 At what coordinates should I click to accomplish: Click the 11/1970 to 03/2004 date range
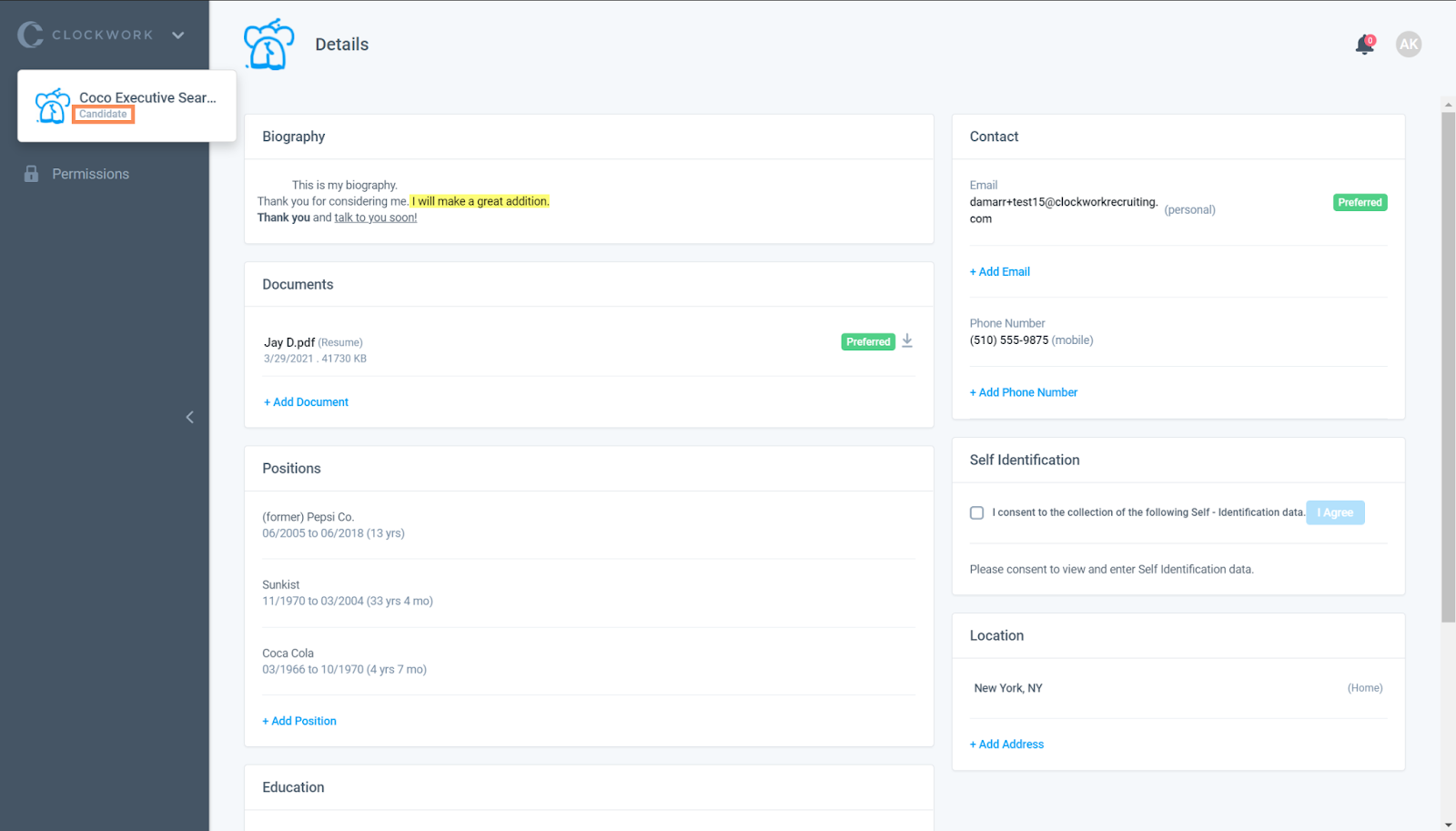(348, 601)
